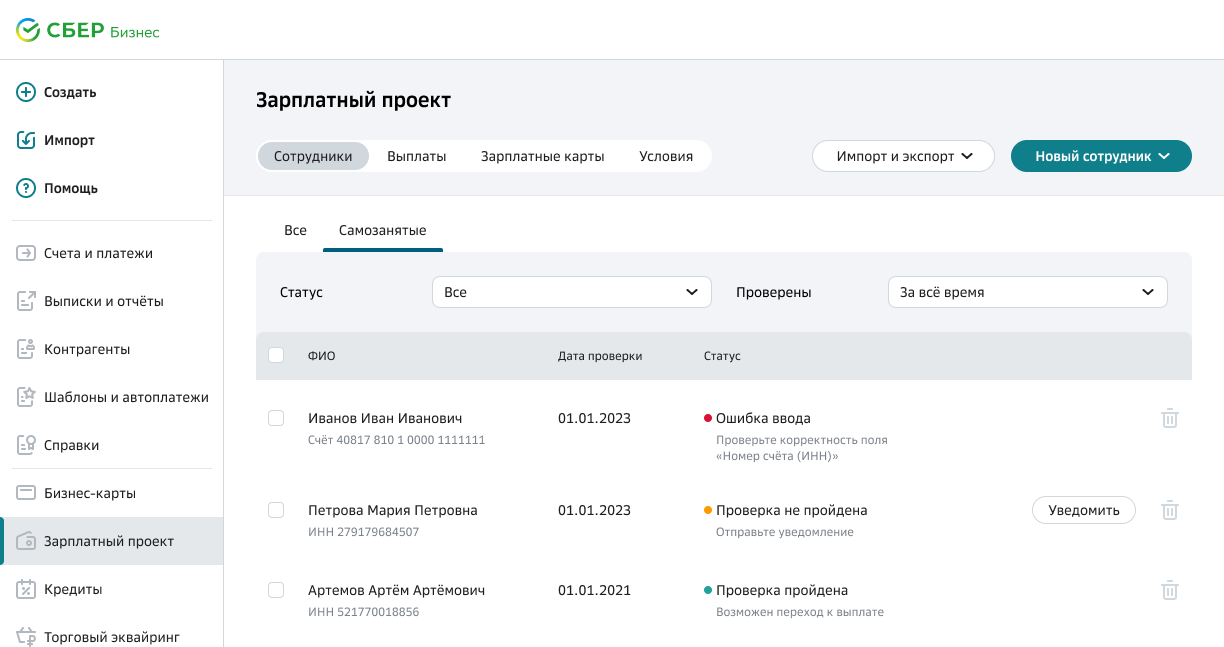Image resolution: width=1224 pixels, height=647 pixels.
Task: Click the Контрагенты sidebar icon
Action: tap(26, 349)
